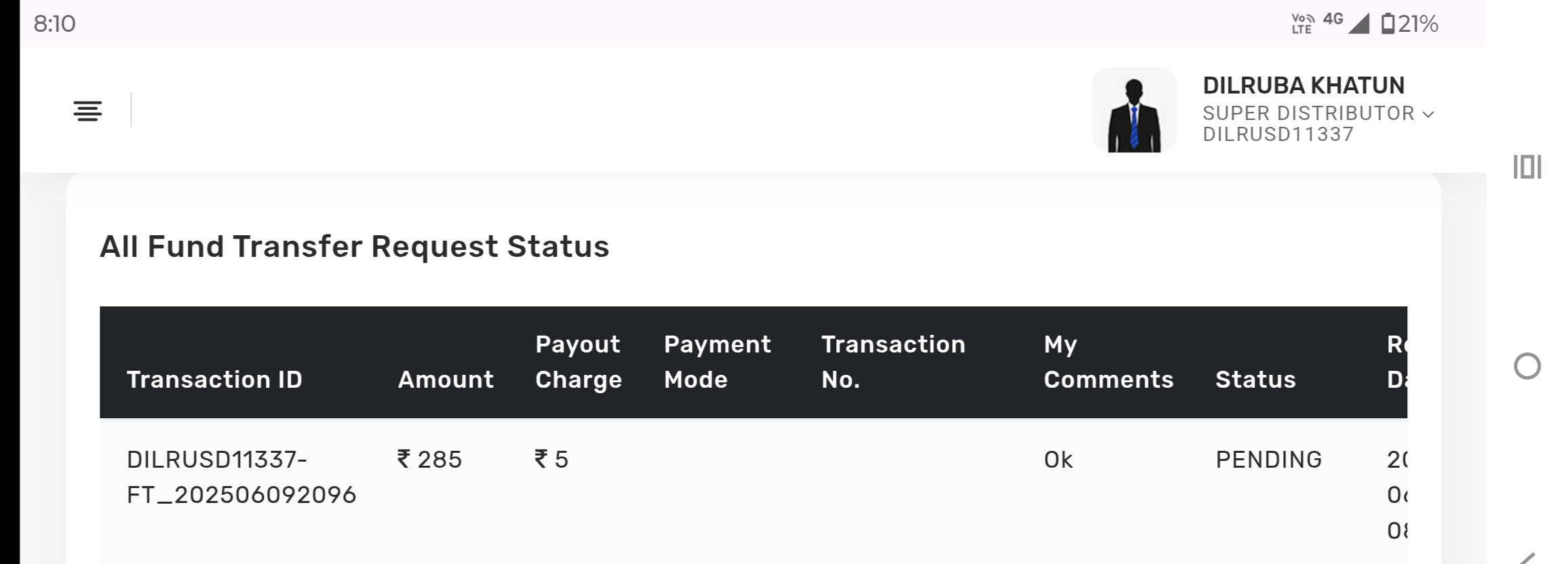Select transaction DILRUSD11337-FT_202506092096
This screenshot has height=564, width=1568.
point(241,477)
